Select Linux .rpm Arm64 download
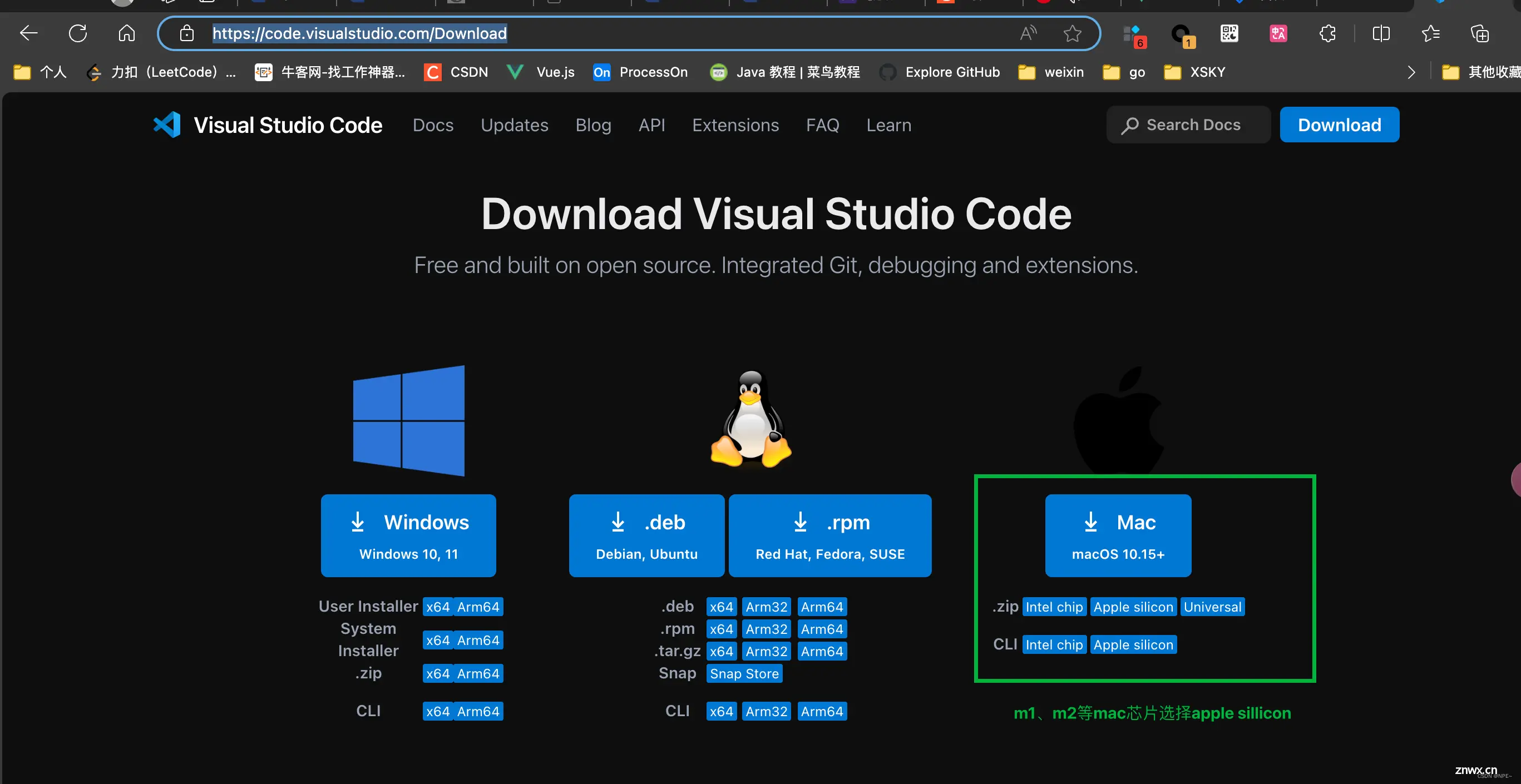This screenshot has width=1521, height=784. (822, 629)
